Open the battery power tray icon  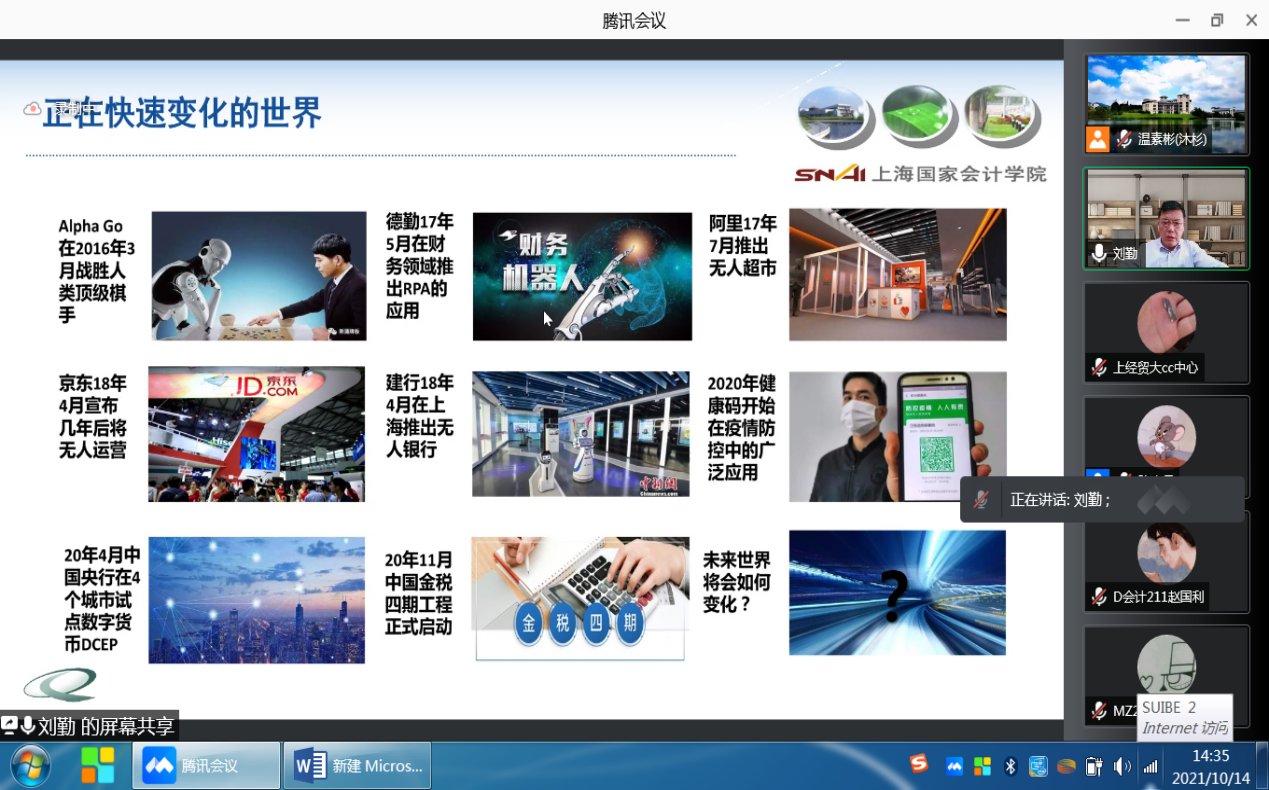click(x=1094, y=766)
